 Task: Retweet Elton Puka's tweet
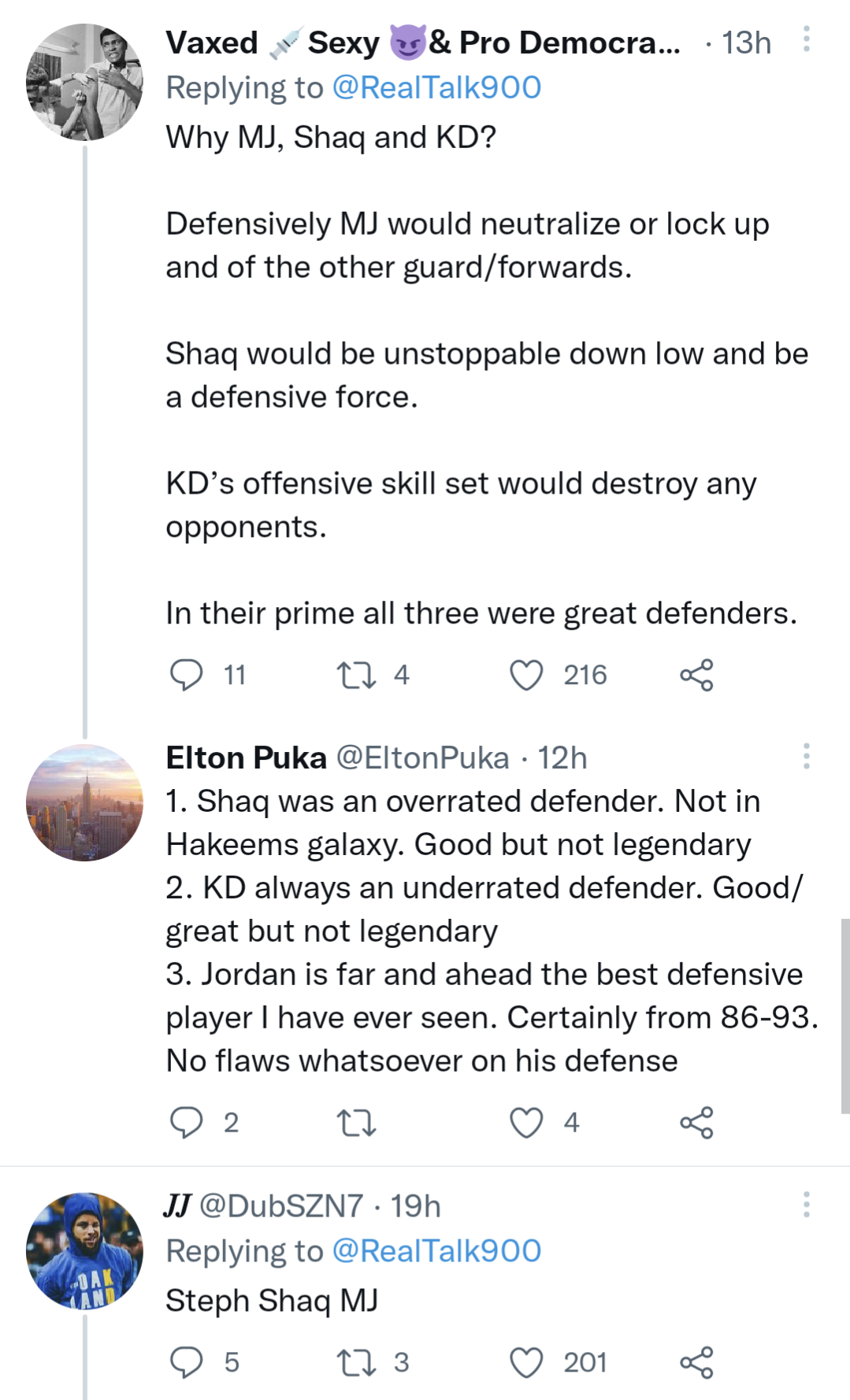356,1122
